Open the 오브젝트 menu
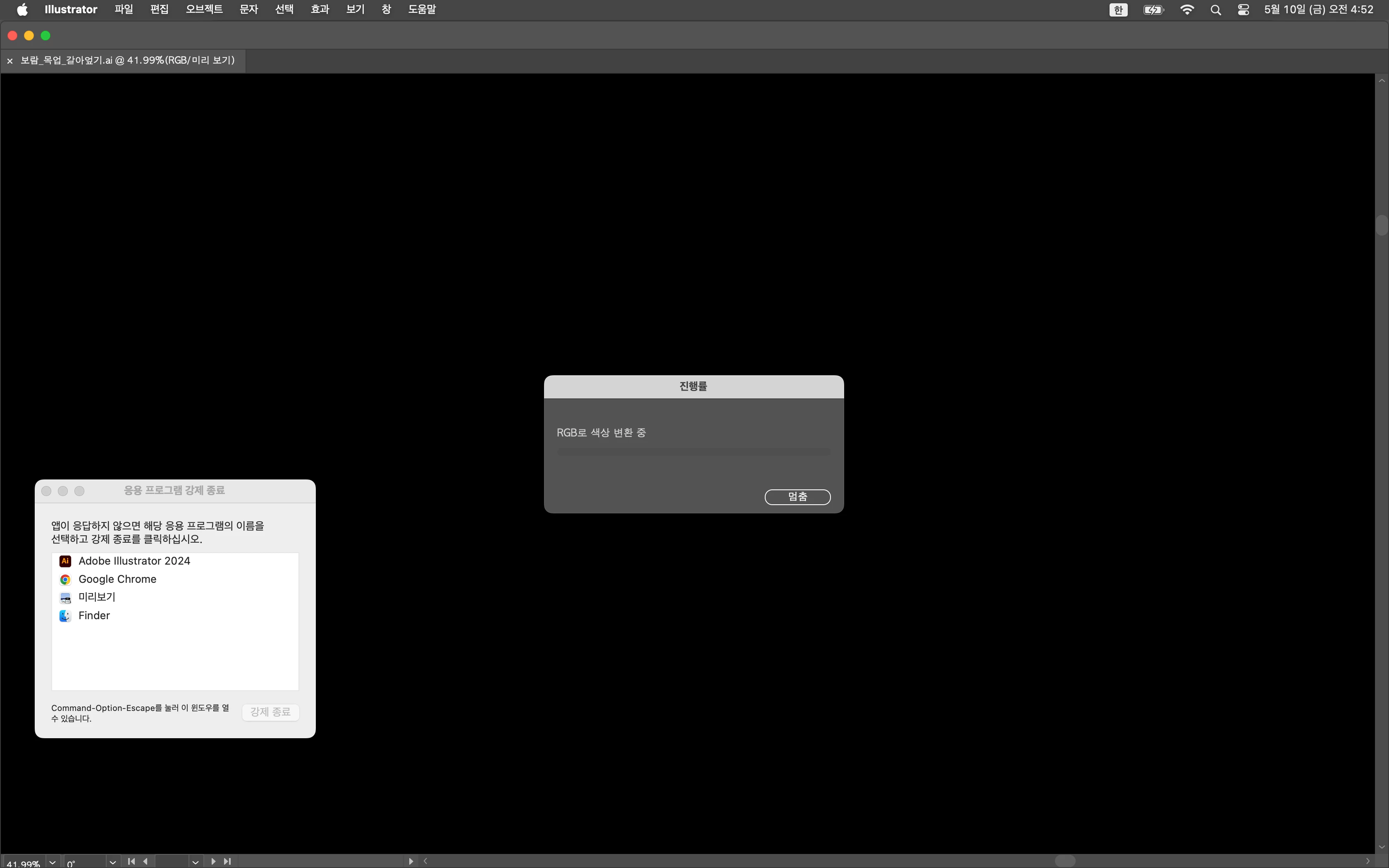This screenshot has height=868, width=1389. pyautogui.click(x=204, y=9)
